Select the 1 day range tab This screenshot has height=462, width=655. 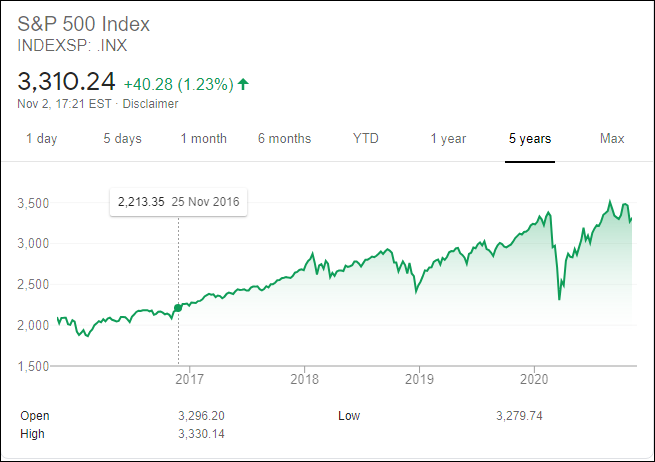point(41,139)
